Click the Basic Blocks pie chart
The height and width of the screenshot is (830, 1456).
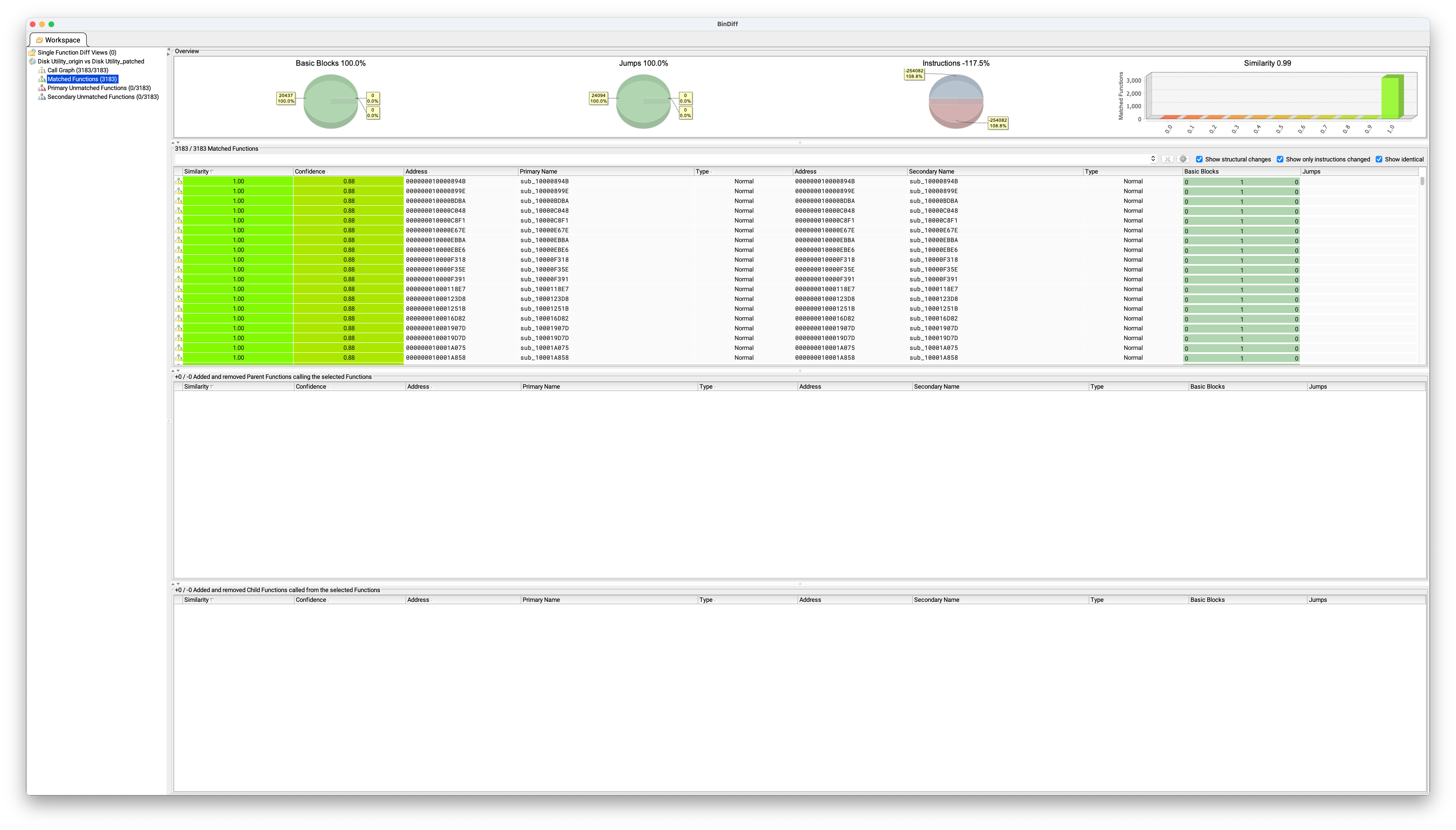coord(331,101)
